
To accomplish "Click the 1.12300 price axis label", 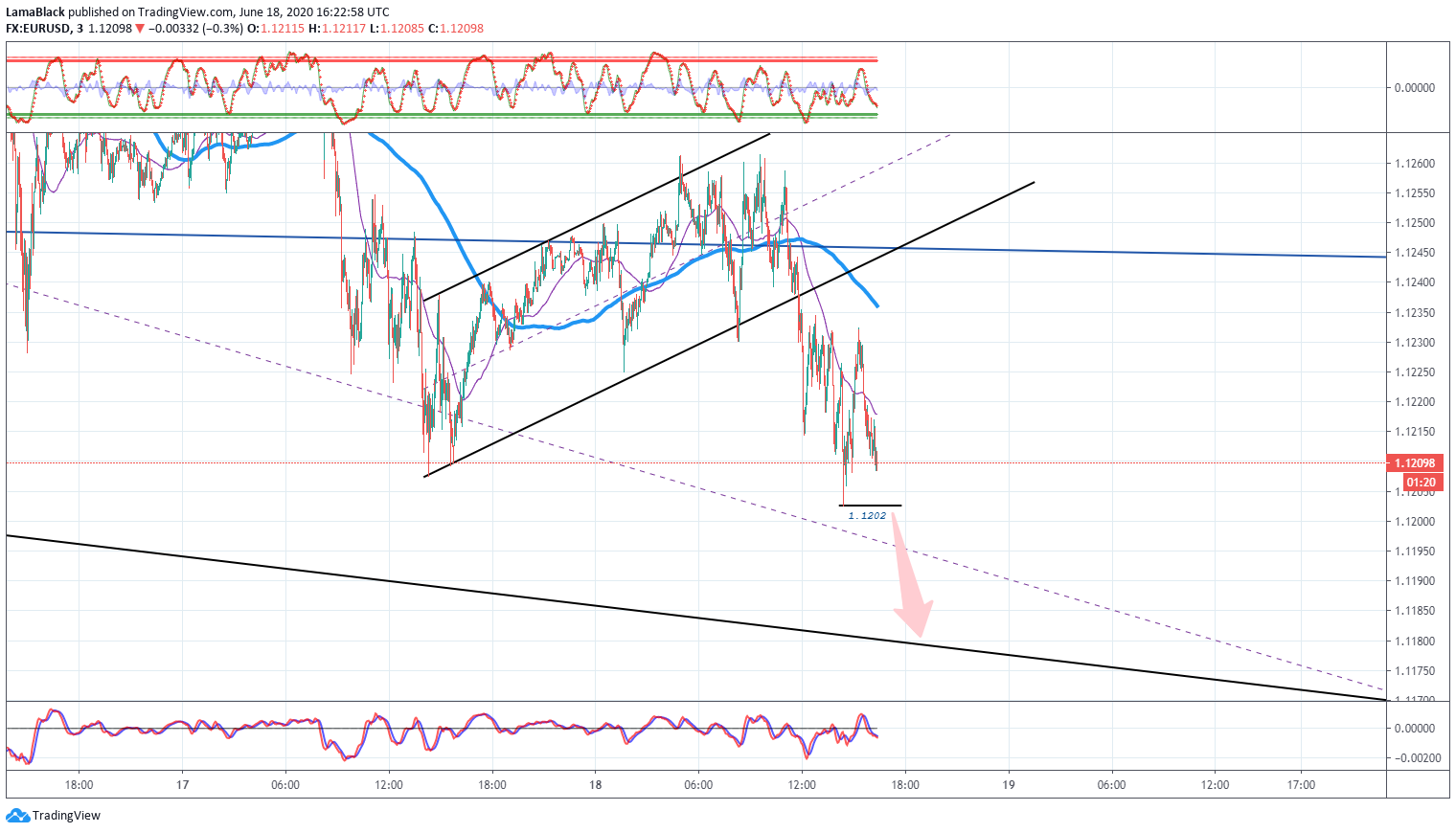I will (x=1415, y=343).
